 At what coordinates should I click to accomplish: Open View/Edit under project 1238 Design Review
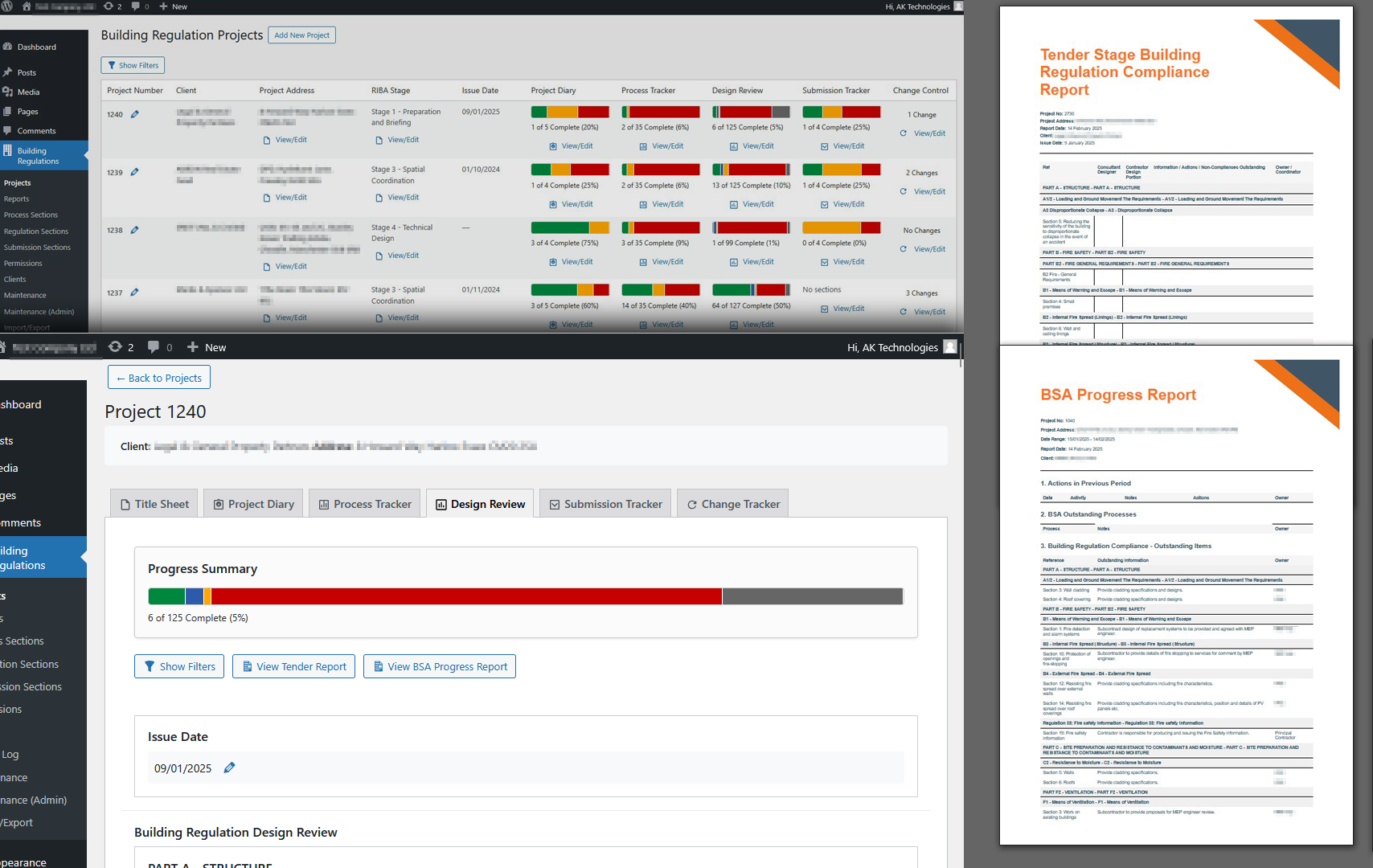[x=758, y=262]
